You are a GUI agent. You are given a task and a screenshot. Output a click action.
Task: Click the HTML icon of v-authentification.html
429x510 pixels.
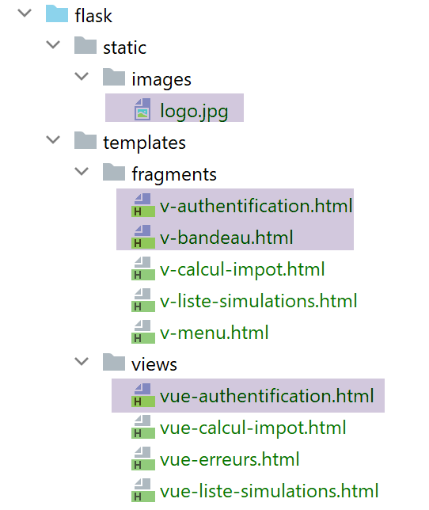pos(143,205)
